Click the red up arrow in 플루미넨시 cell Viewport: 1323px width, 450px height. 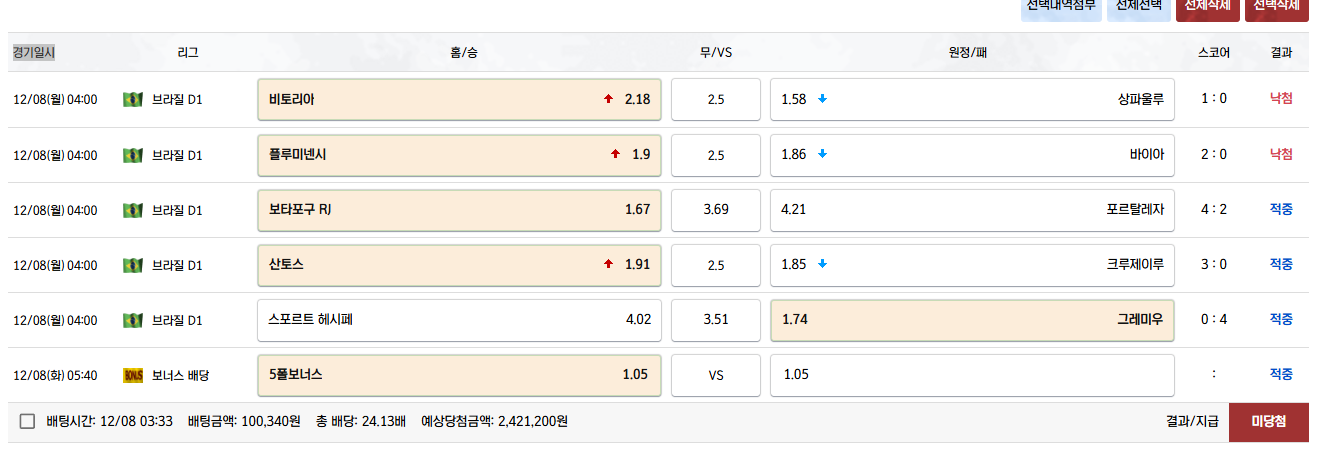coord(615,154)
